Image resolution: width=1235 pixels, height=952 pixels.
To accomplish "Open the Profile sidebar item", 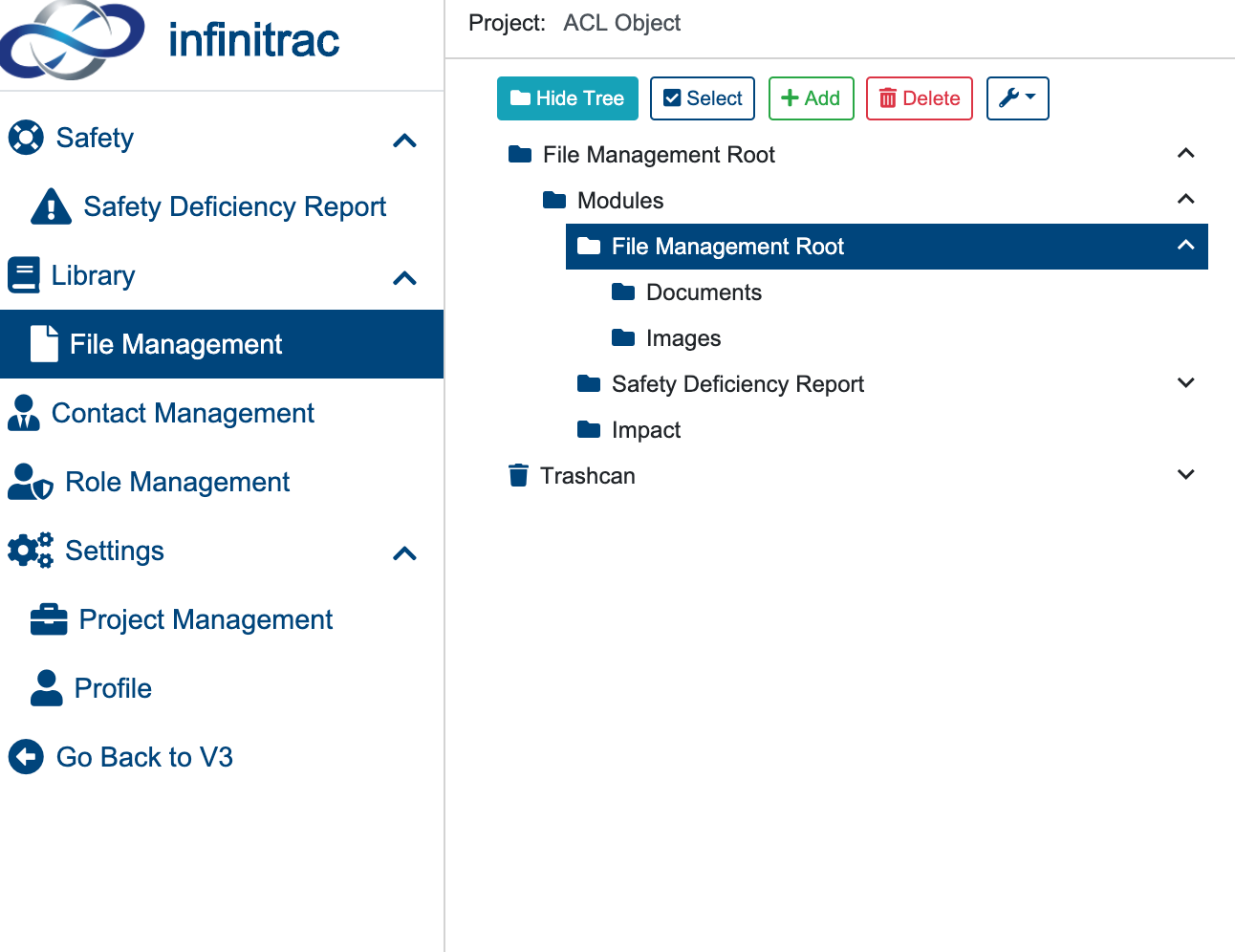I will click(222, 688).
